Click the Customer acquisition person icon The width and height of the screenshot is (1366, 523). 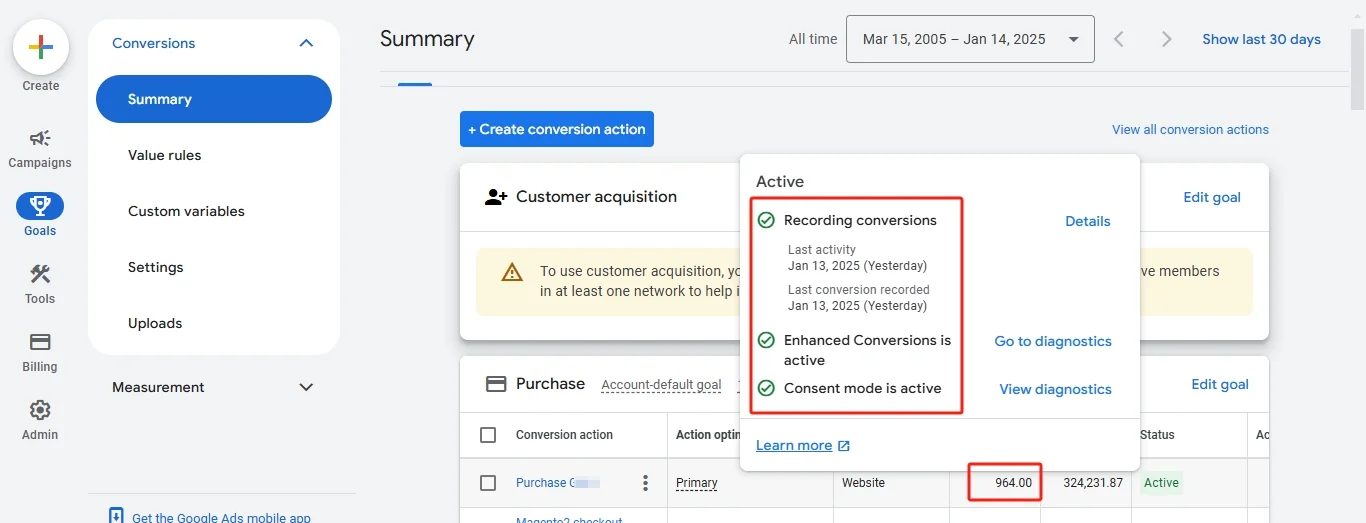(496, 197)
